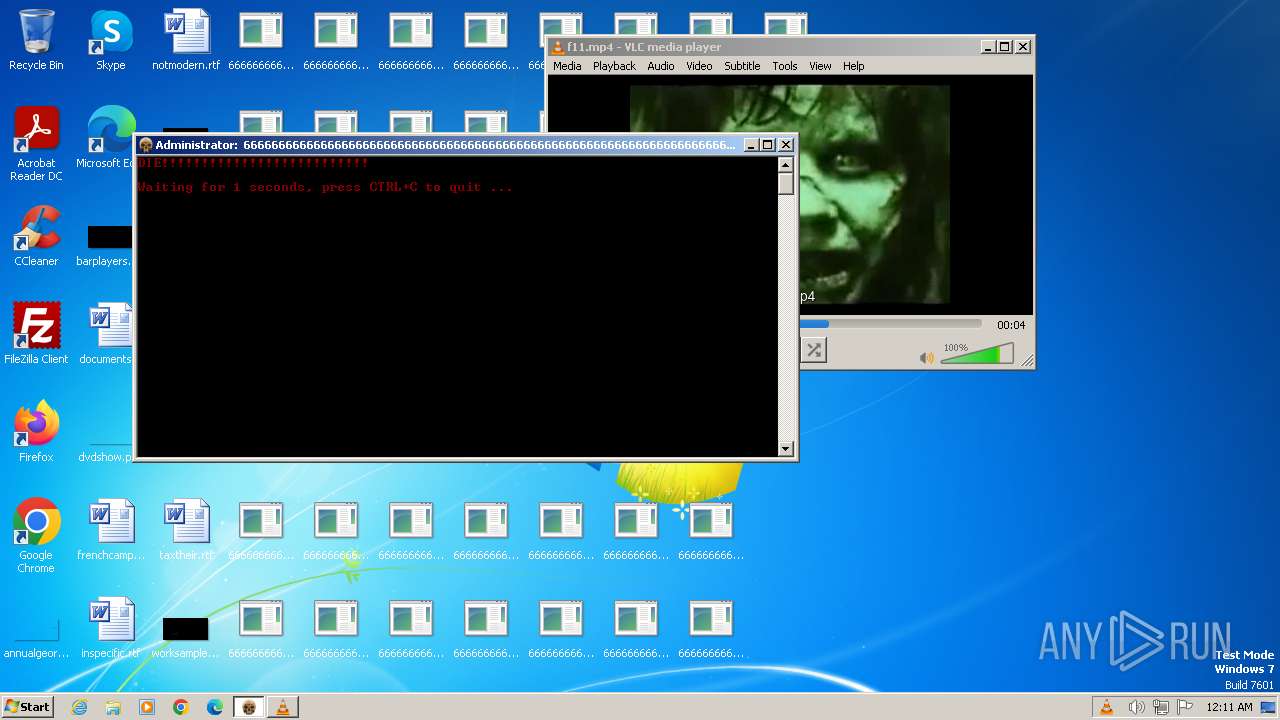The image size is (1280, 720).
Task: Open the Video menu in VLC
Action: point(699,66)
